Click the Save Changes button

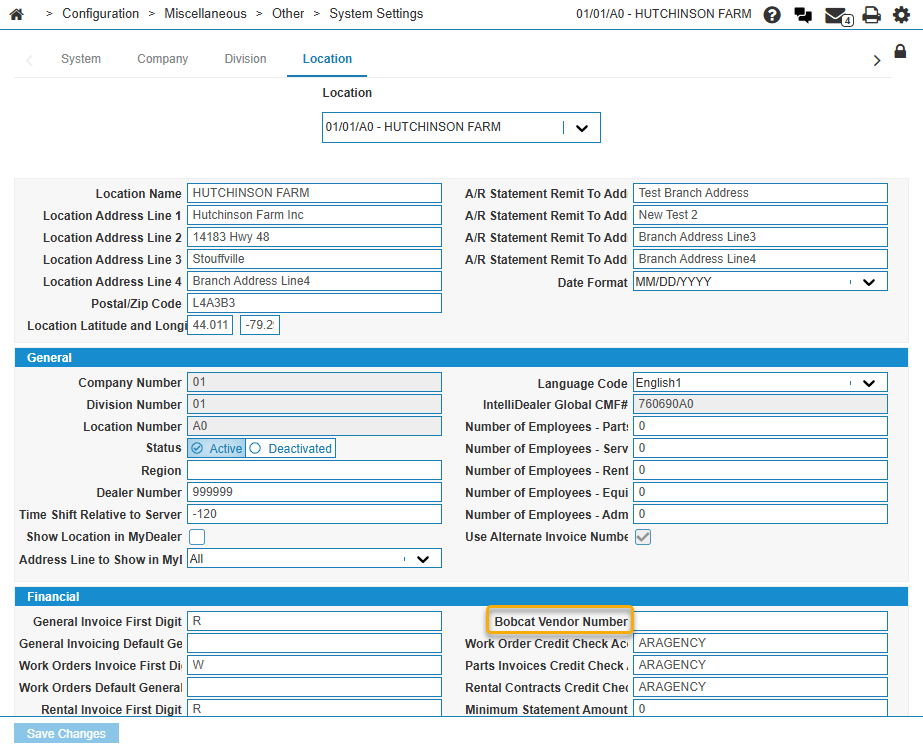point(66,734)
